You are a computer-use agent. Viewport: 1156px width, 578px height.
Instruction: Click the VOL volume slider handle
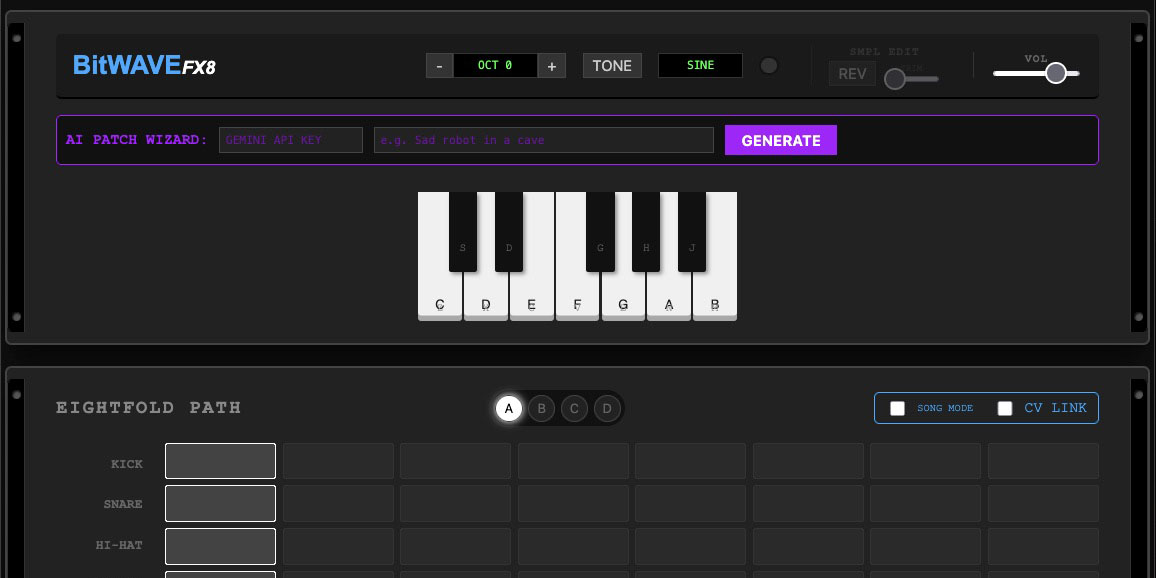click(1055, 73)
